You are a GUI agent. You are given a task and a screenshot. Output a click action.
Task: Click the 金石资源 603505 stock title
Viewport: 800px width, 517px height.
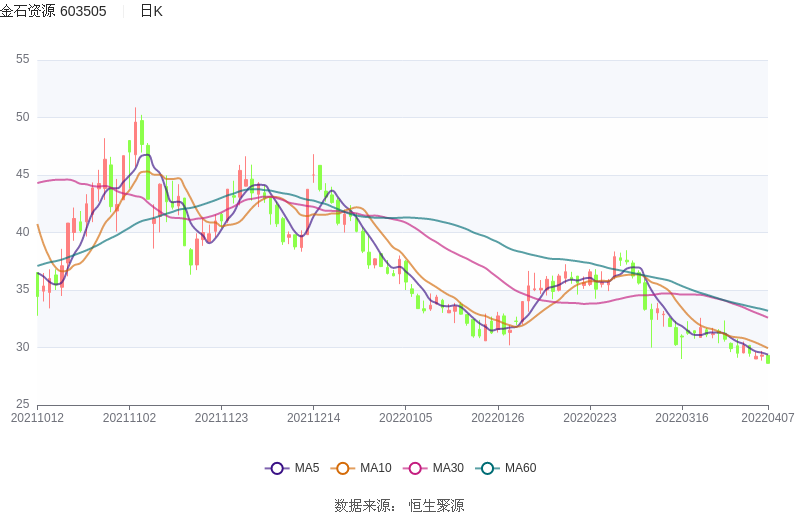[54, 11]
